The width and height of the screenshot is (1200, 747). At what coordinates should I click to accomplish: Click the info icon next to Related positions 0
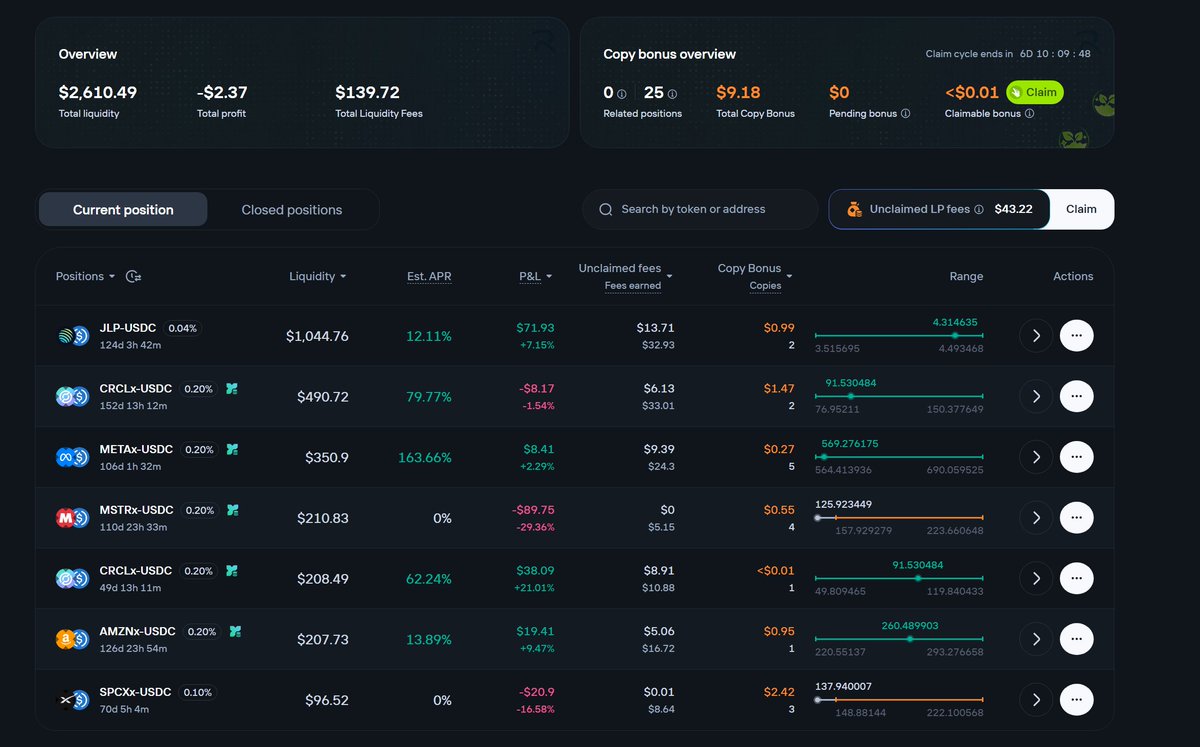click(x=622, y=94)
